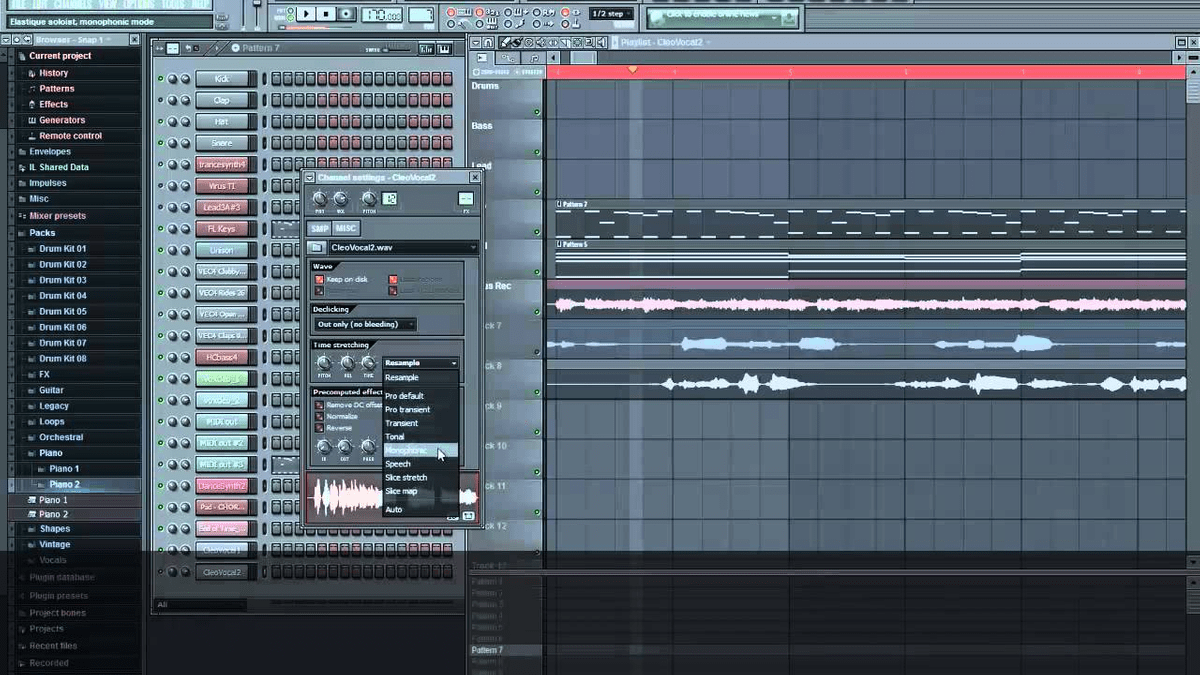Select the Pencil draw tool in the Playlist toolbar

[505, 42]
